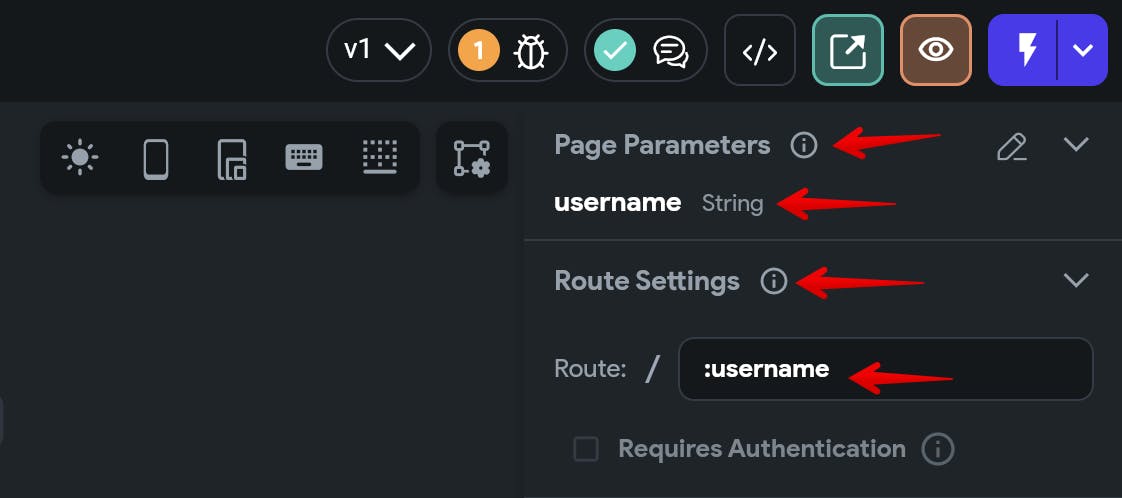Edit page parameters with pencil icon
1122x498 pixels.
coord(1012,146)
